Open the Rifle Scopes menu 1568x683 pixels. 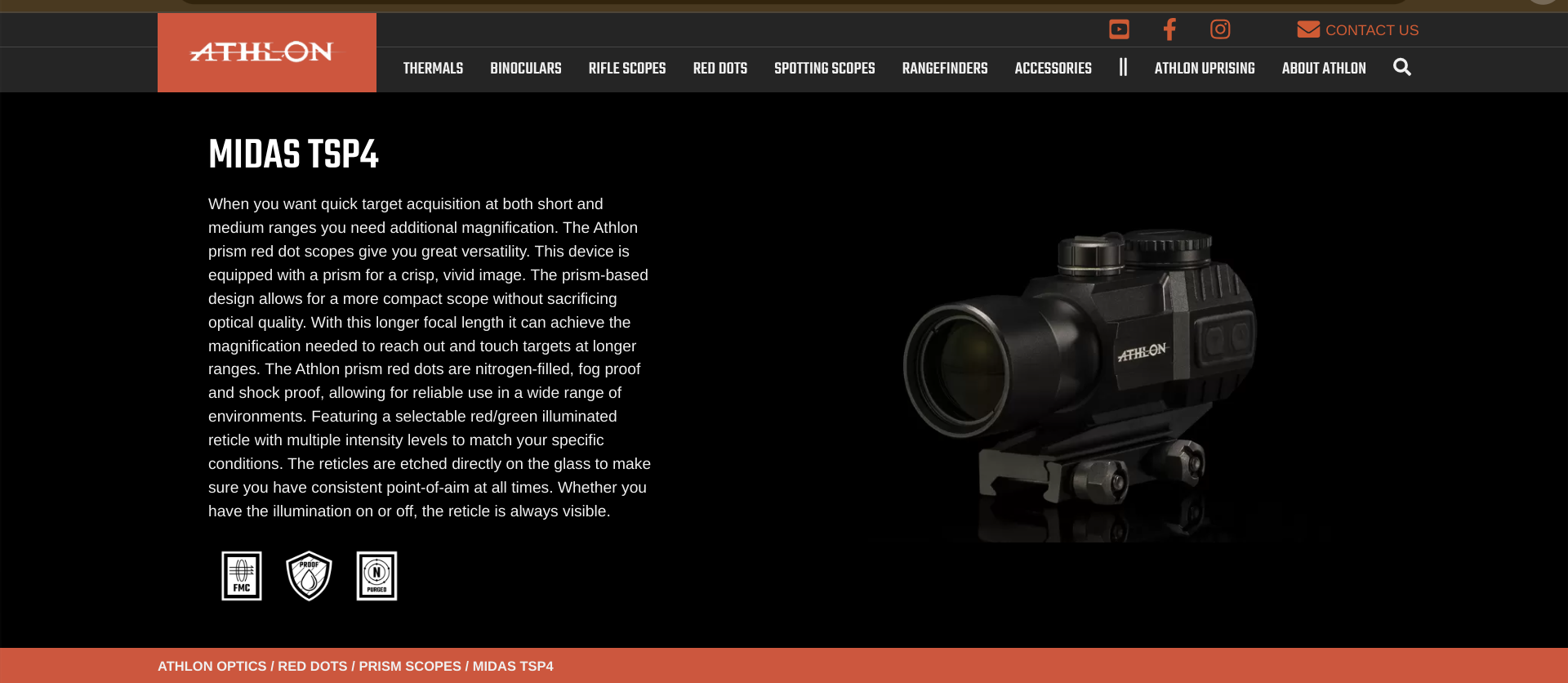pyautogui.click(x=627, y=69)
